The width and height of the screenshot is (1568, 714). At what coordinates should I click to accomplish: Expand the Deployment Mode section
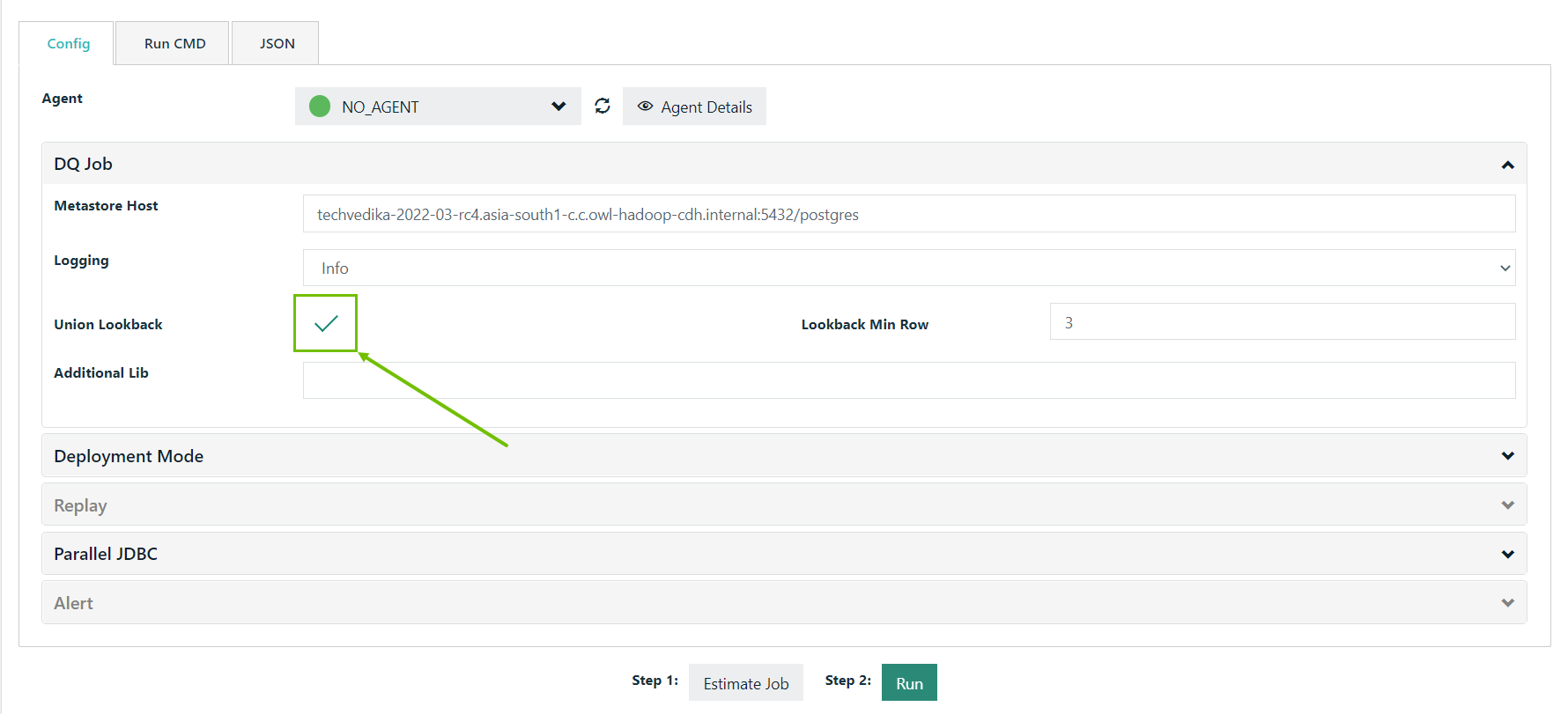pyautogui.click(x=1507, y=456)
